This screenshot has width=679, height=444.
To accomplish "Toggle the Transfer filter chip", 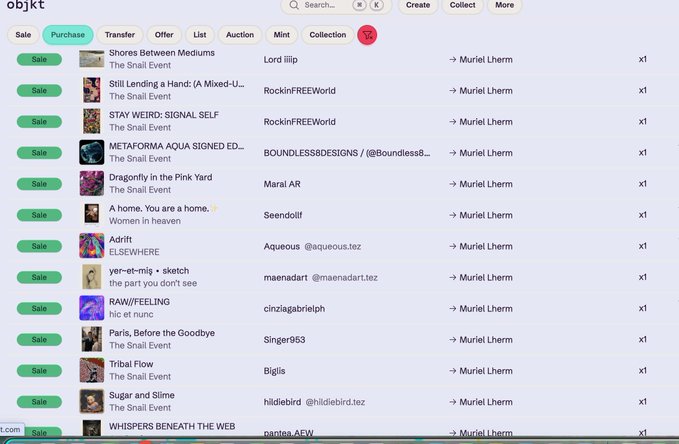I will [x=120, y=35].
